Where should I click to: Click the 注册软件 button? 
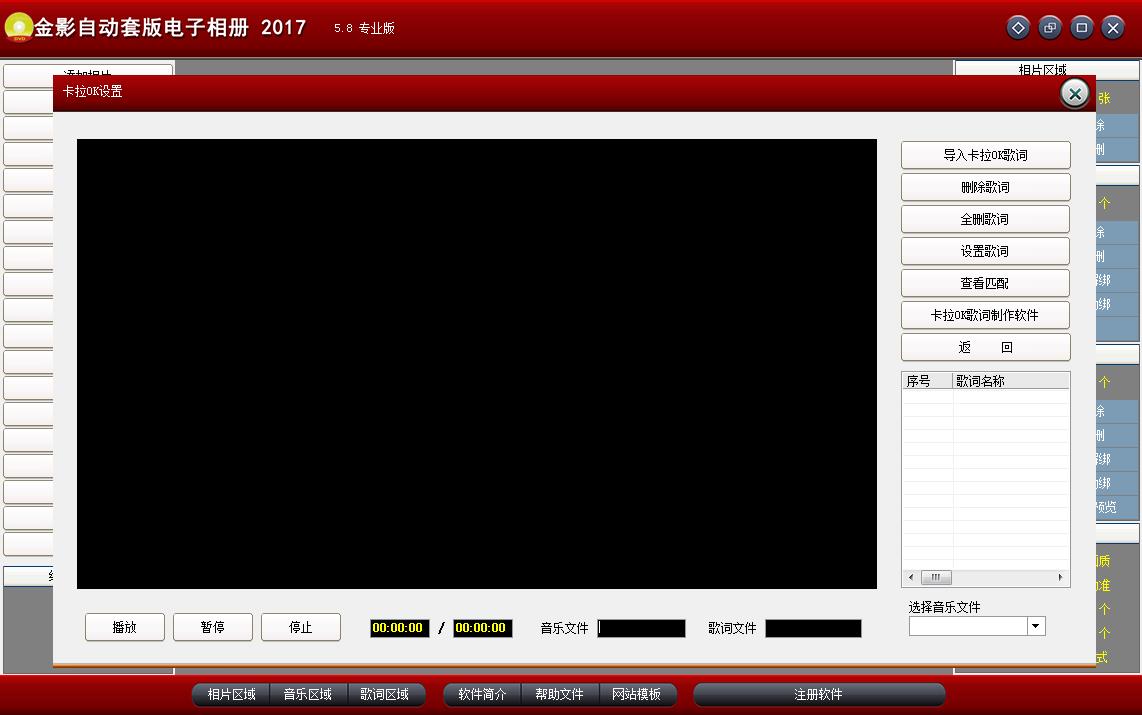(x=819, y=695)
